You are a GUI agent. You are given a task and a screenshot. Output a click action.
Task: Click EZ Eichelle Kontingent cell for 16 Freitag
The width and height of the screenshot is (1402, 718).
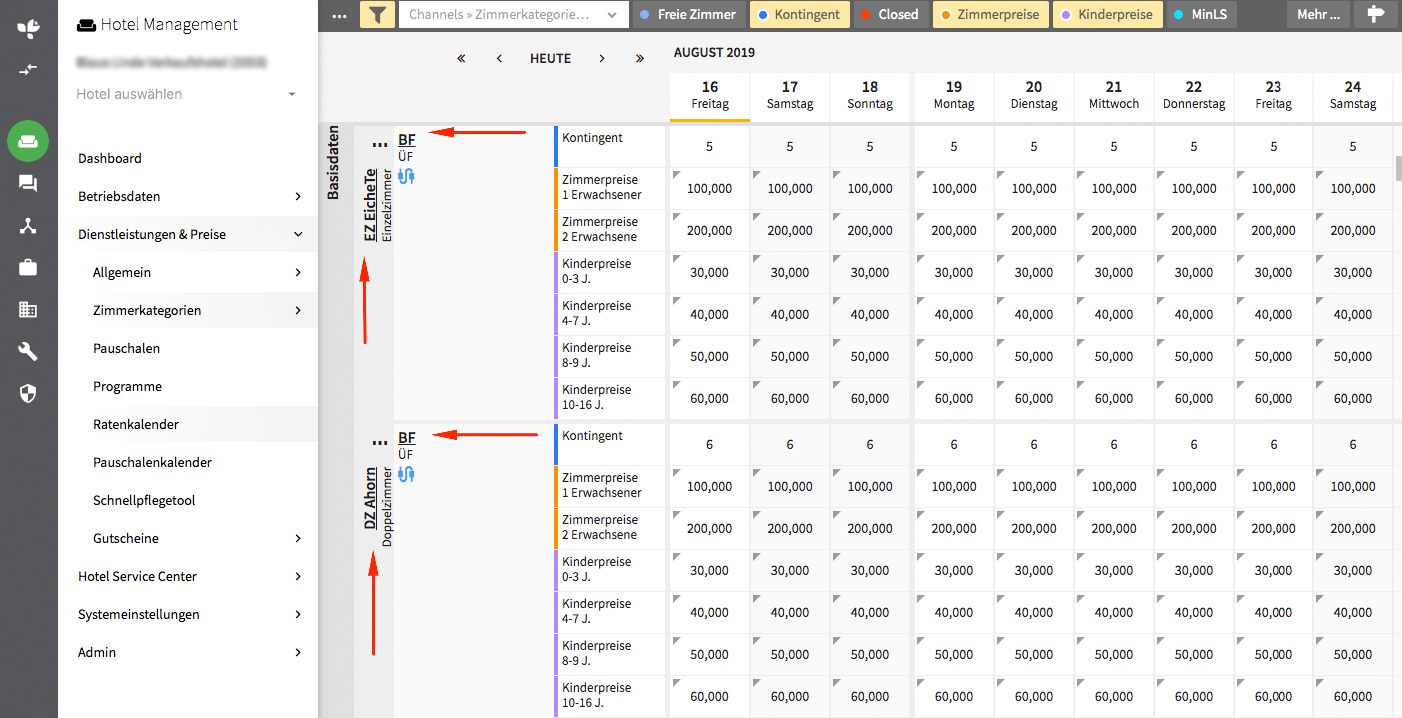(x=710, y=146)
